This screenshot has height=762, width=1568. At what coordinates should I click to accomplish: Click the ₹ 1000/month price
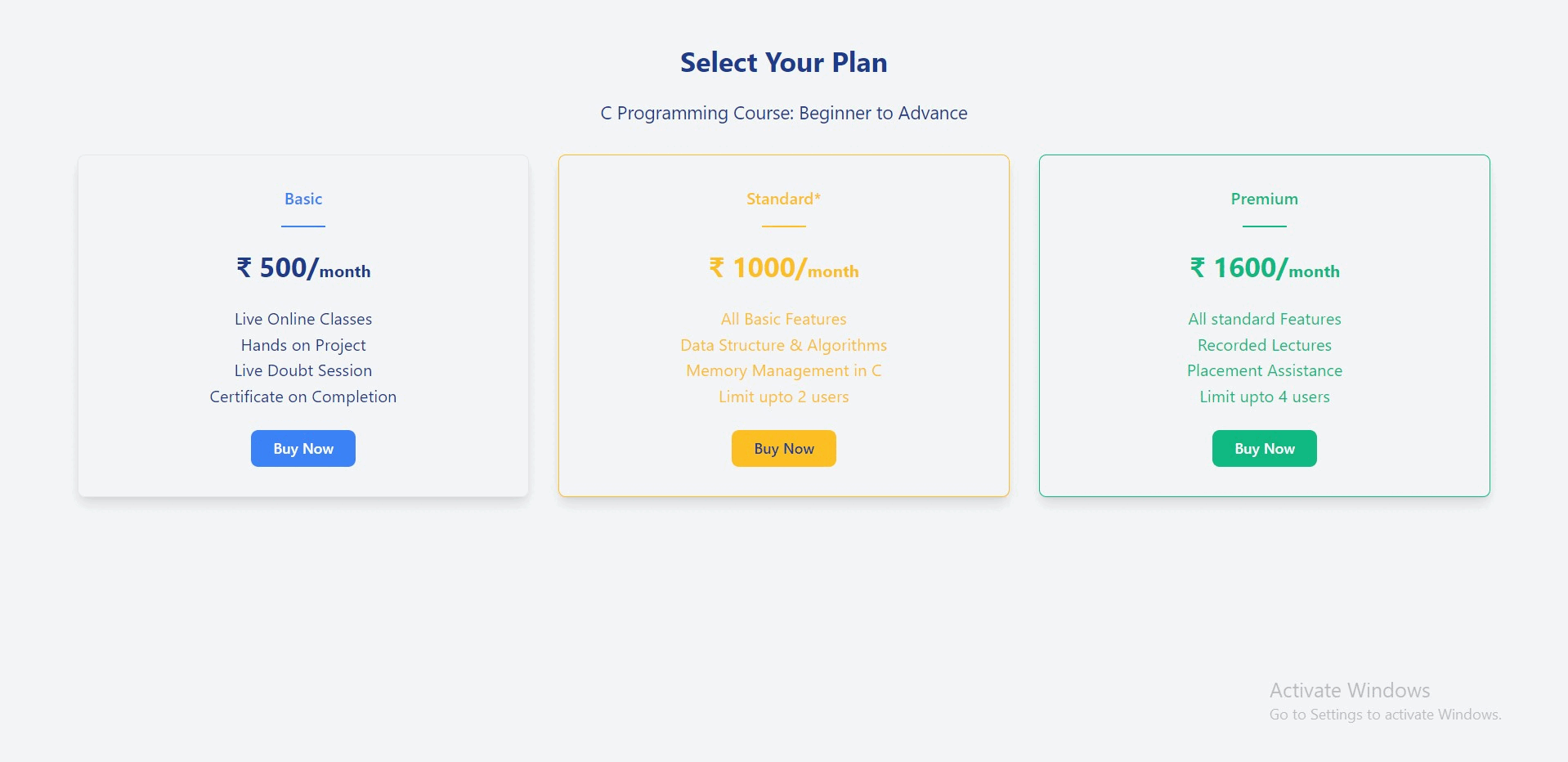(x=783, y=268)
